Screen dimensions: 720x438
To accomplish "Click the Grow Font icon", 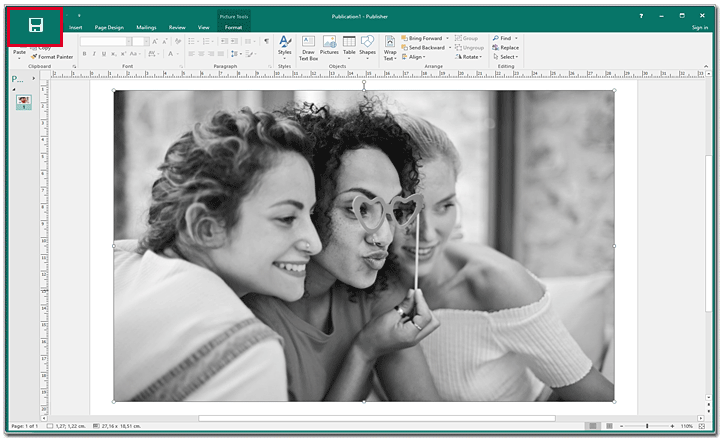I will coord(155,41).
